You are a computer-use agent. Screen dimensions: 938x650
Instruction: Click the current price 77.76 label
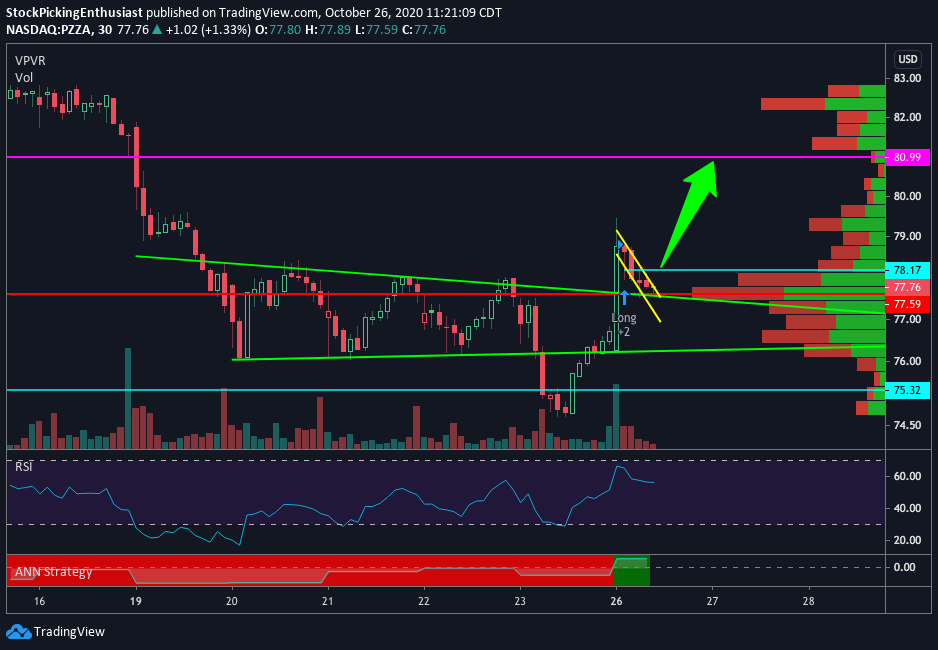tap(907, 287)
